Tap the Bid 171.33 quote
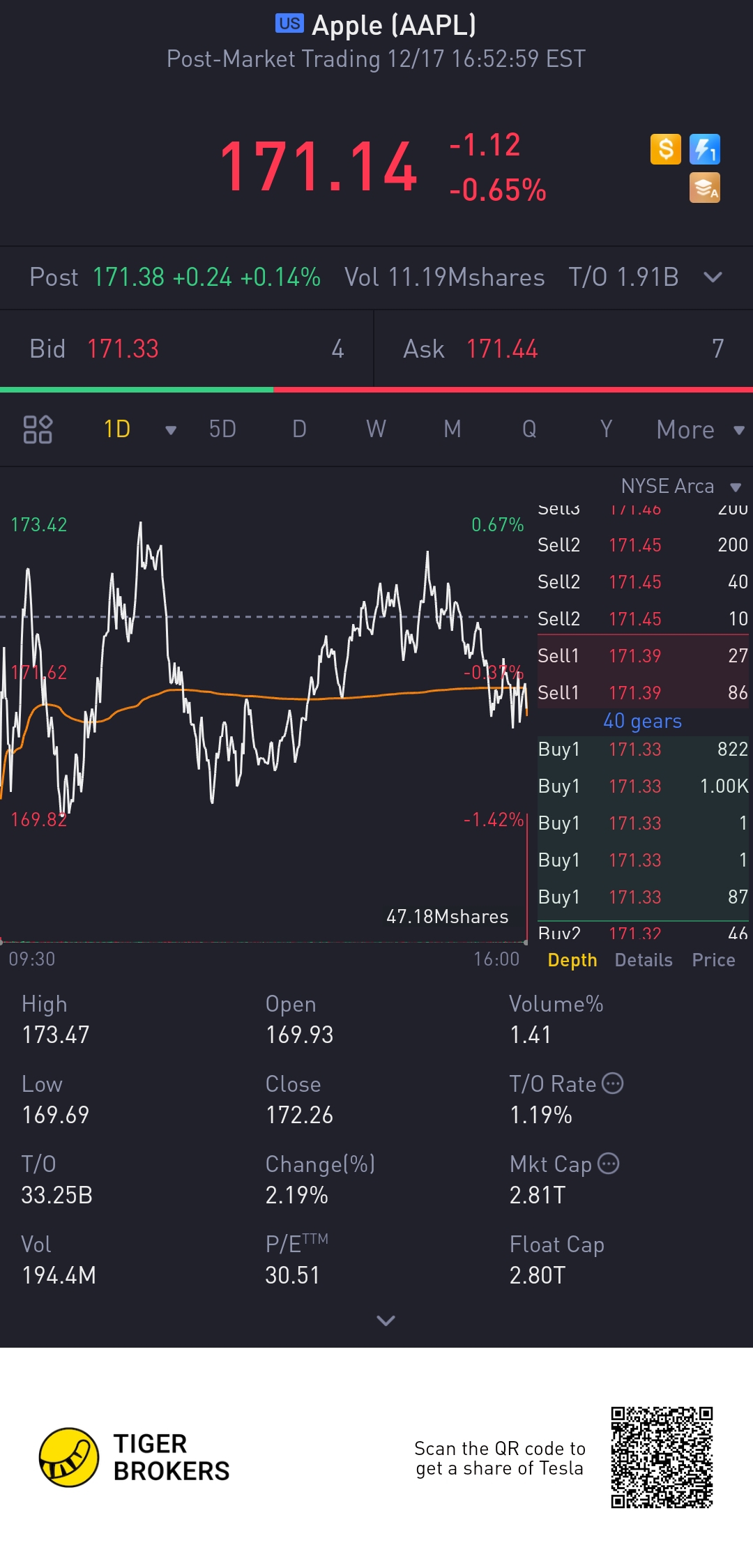 [x=186, y=349]
